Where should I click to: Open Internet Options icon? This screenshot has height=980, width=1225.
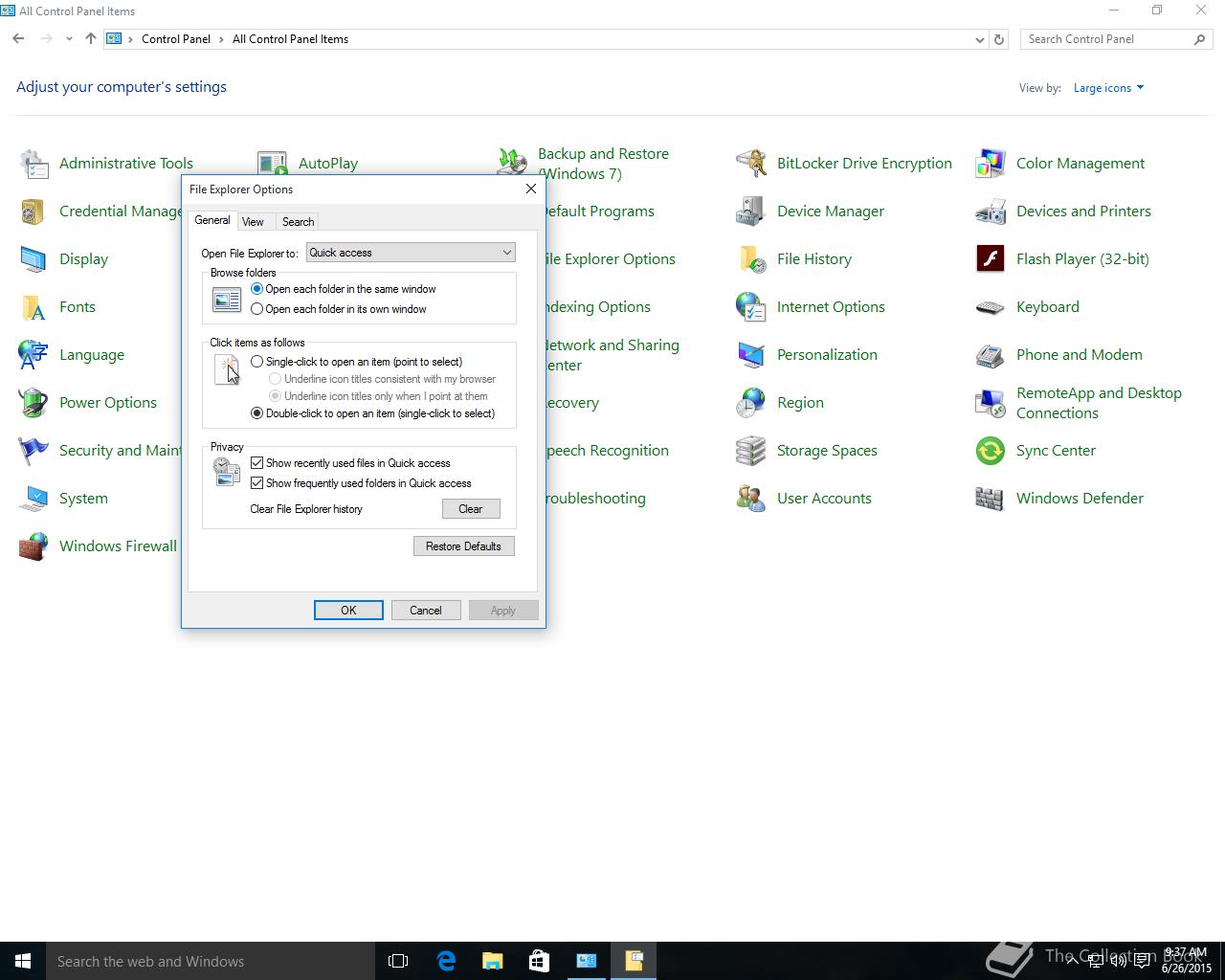pyautogui.click(x=751, y=307)
